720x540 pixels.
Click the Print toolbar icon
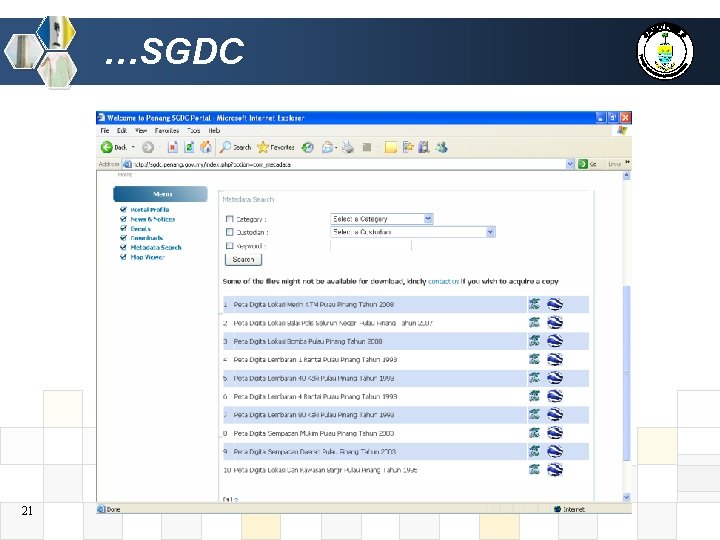coord(348,147)
